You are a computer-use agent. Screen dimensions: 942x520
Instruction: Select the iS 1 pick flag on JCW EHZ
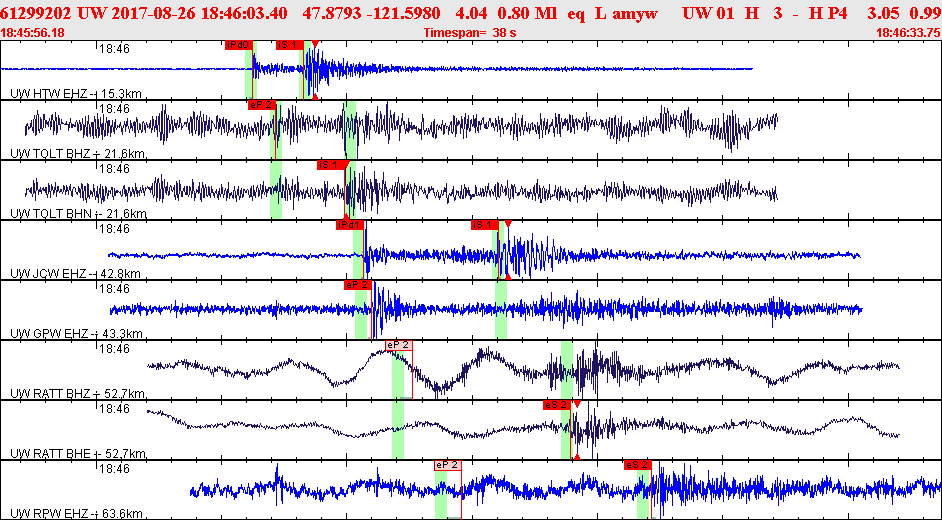click(x=485, y=225)
